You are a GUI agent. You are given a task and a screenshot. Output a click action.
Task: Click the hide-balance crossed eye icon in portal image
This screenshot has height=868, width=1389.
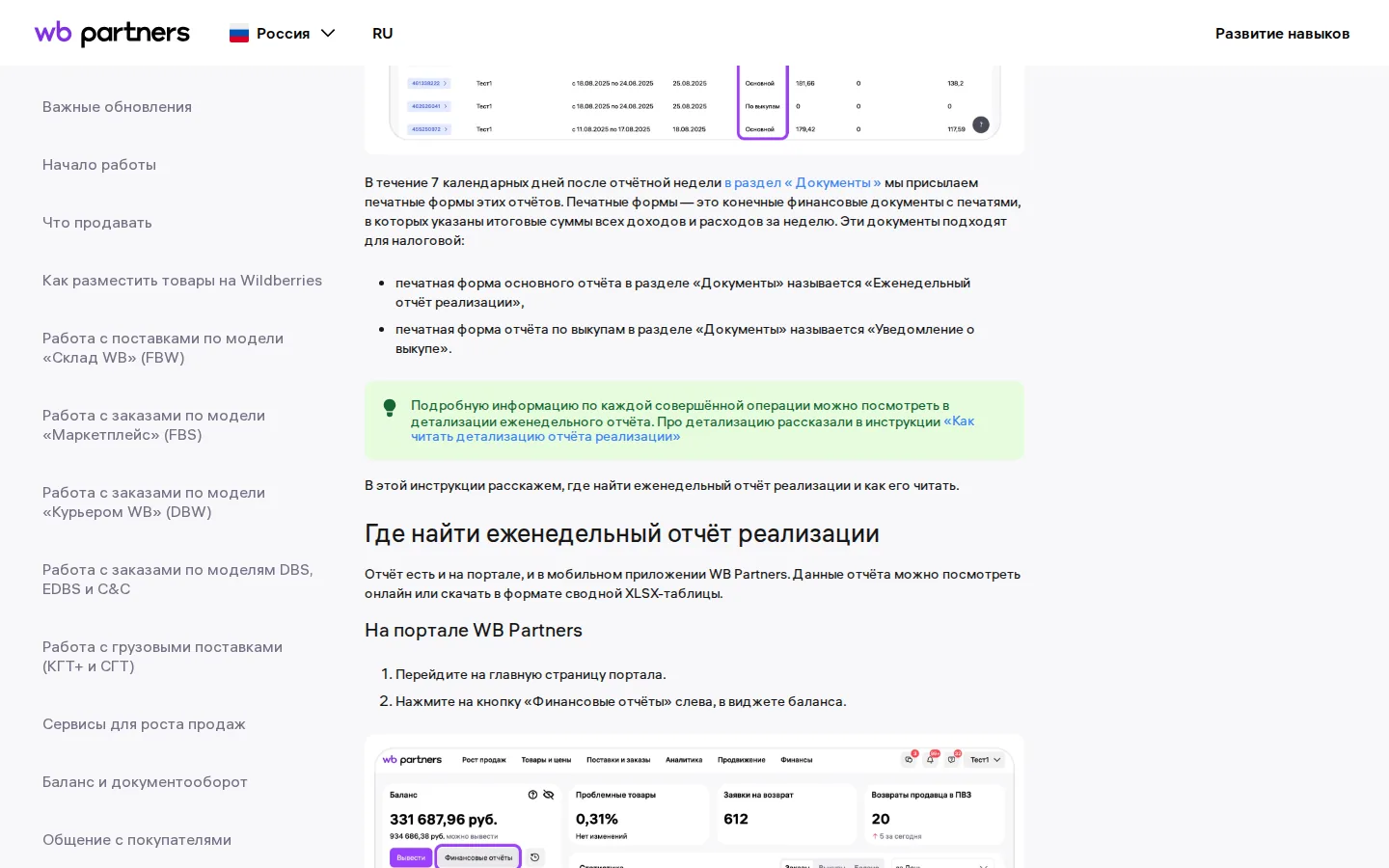pos(548,795)
